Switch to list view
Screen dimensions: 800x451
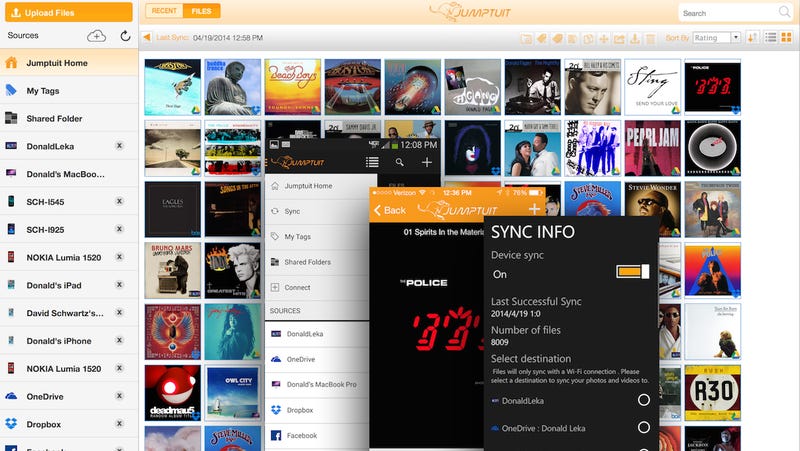(771, 37)
